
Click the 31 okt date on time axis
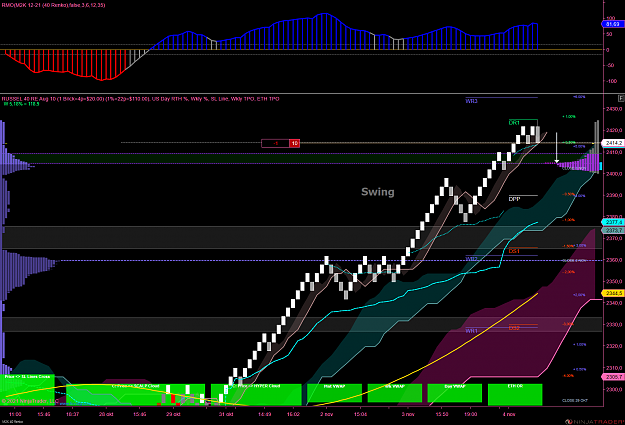(x=226, y=414)
